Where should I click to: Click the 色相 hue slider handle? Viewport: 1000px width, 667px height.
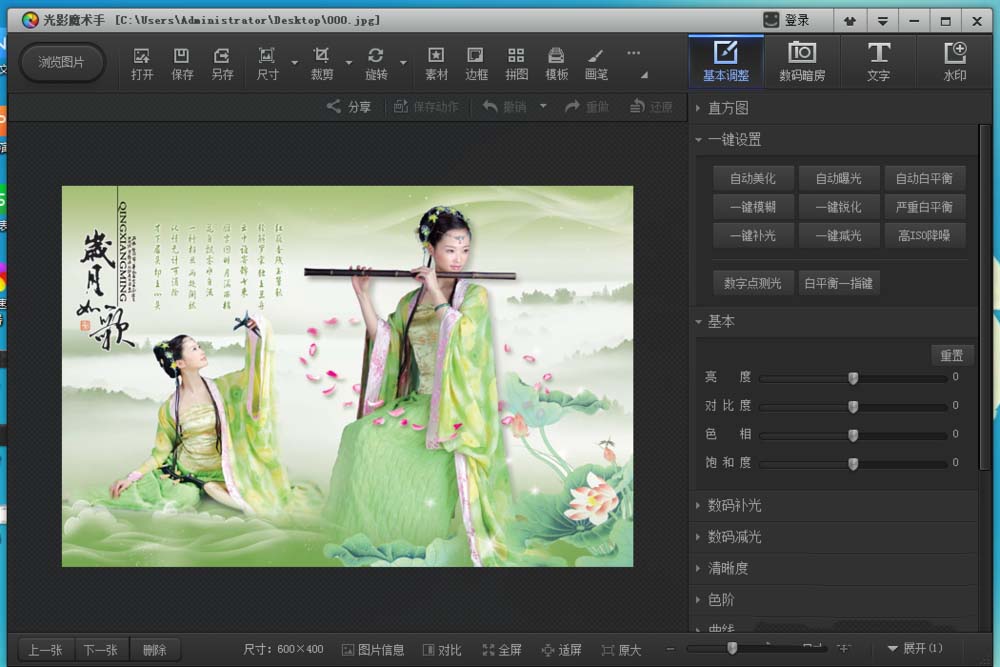[853, 436]
